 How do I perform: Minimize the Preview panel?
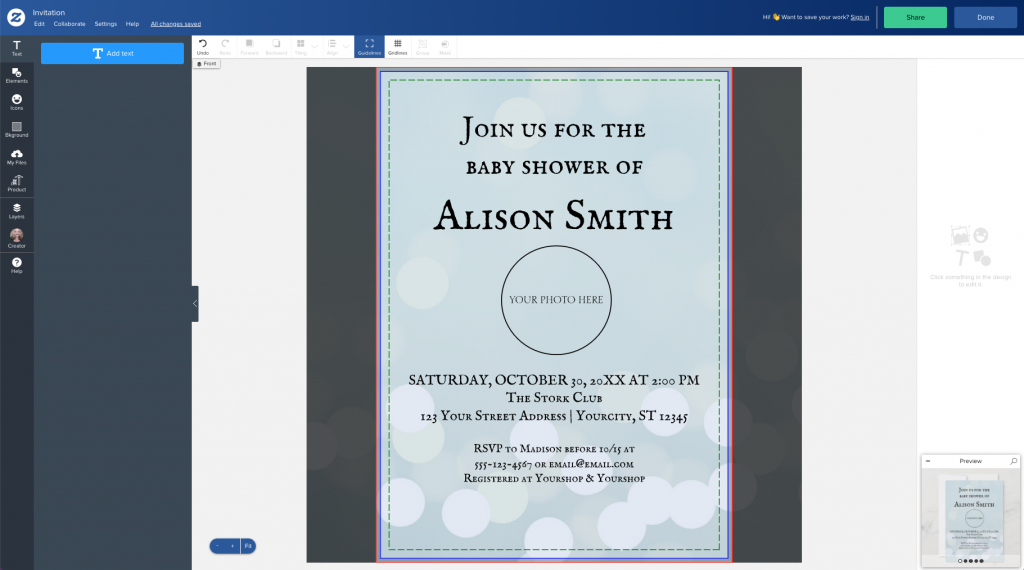pos(928,461)
